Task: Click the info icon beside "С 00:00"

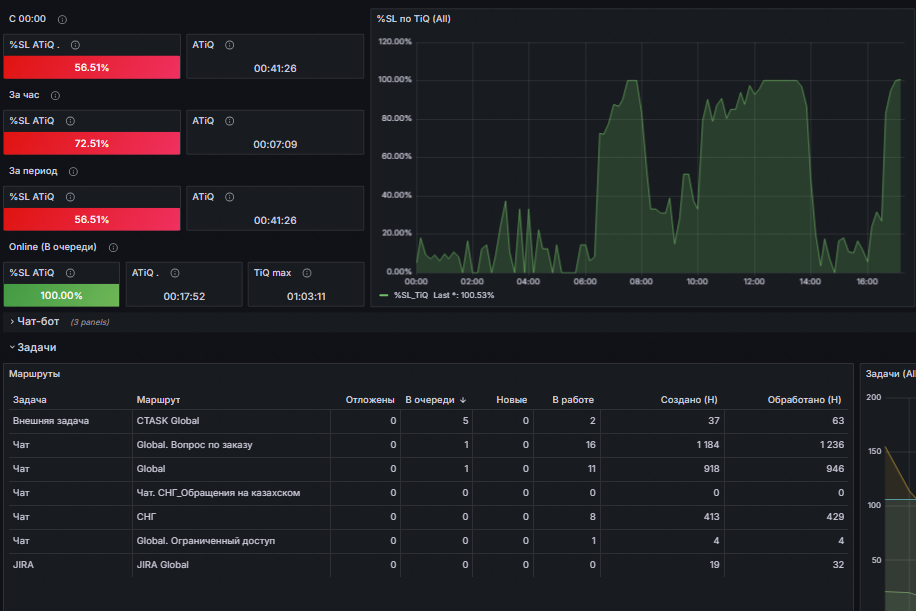Action: [x=62, y=19]
